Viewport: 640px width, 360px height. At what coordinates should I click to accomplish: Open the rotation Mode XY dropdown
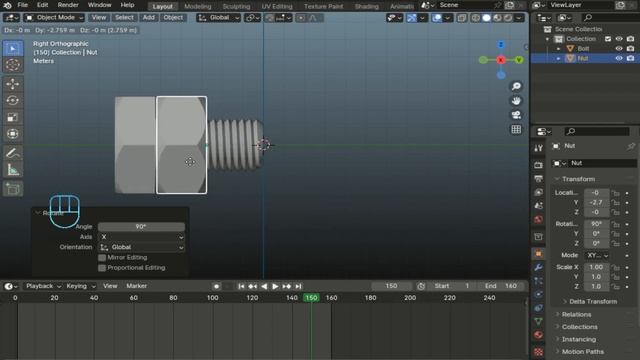pos(597,256)
